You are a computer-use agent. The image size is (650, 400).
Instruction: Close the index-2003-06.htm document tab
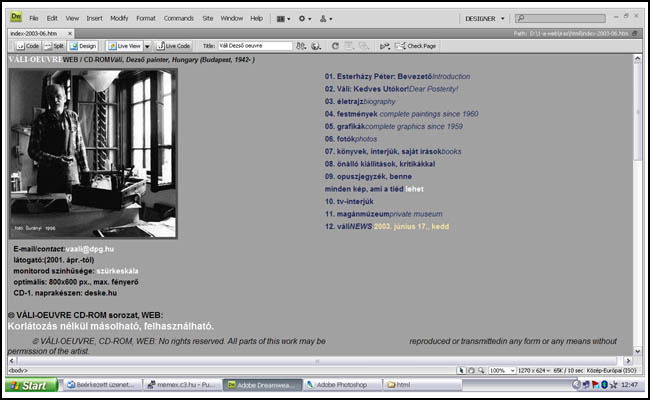tap(70, 34)
